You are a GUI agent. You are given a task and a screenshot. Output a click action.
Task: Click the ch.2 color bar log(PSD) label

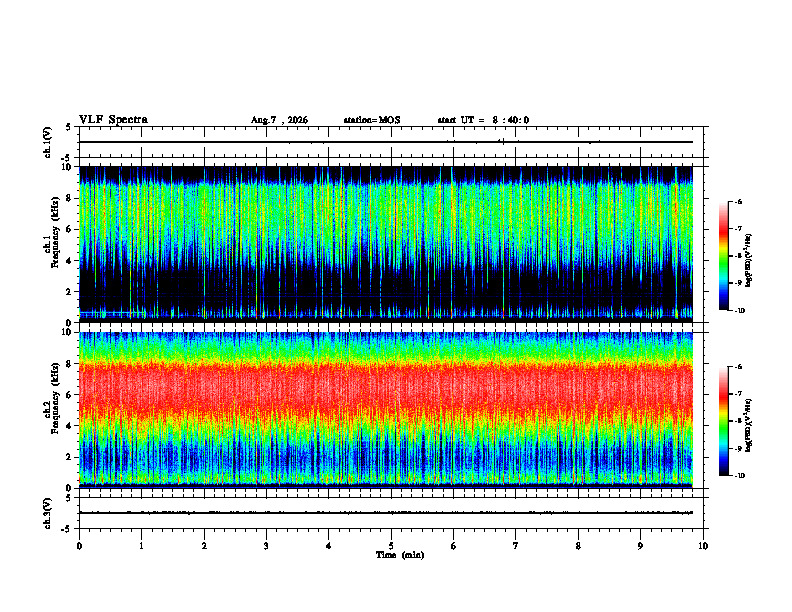pyautogui.click(x=749, y=425)
